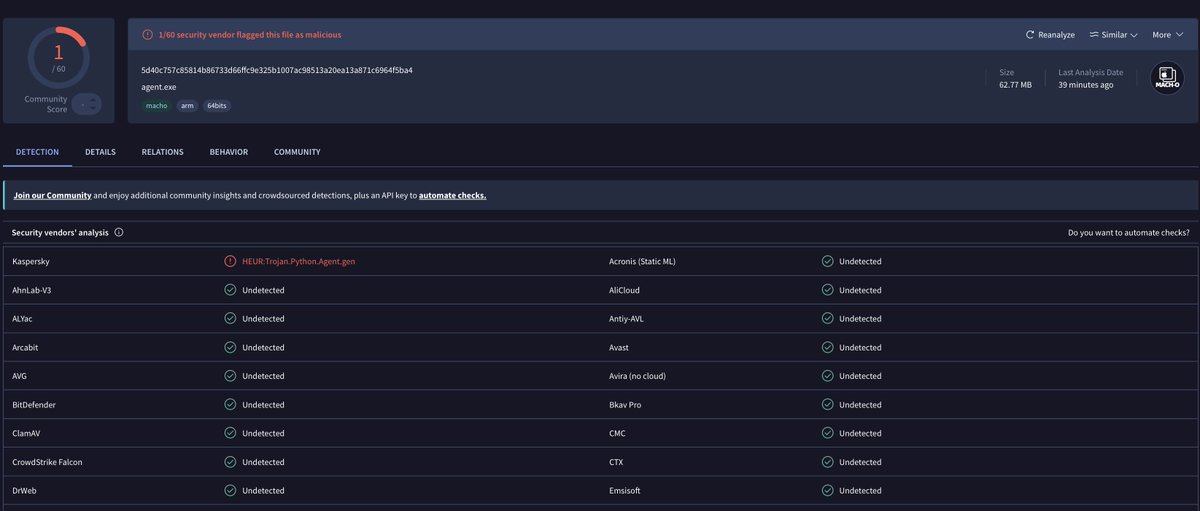Image resolution: width=1200 pixels, height=511 pixels.
Task: Click the Avira (no cloud) vendor name
Action: 637,376
